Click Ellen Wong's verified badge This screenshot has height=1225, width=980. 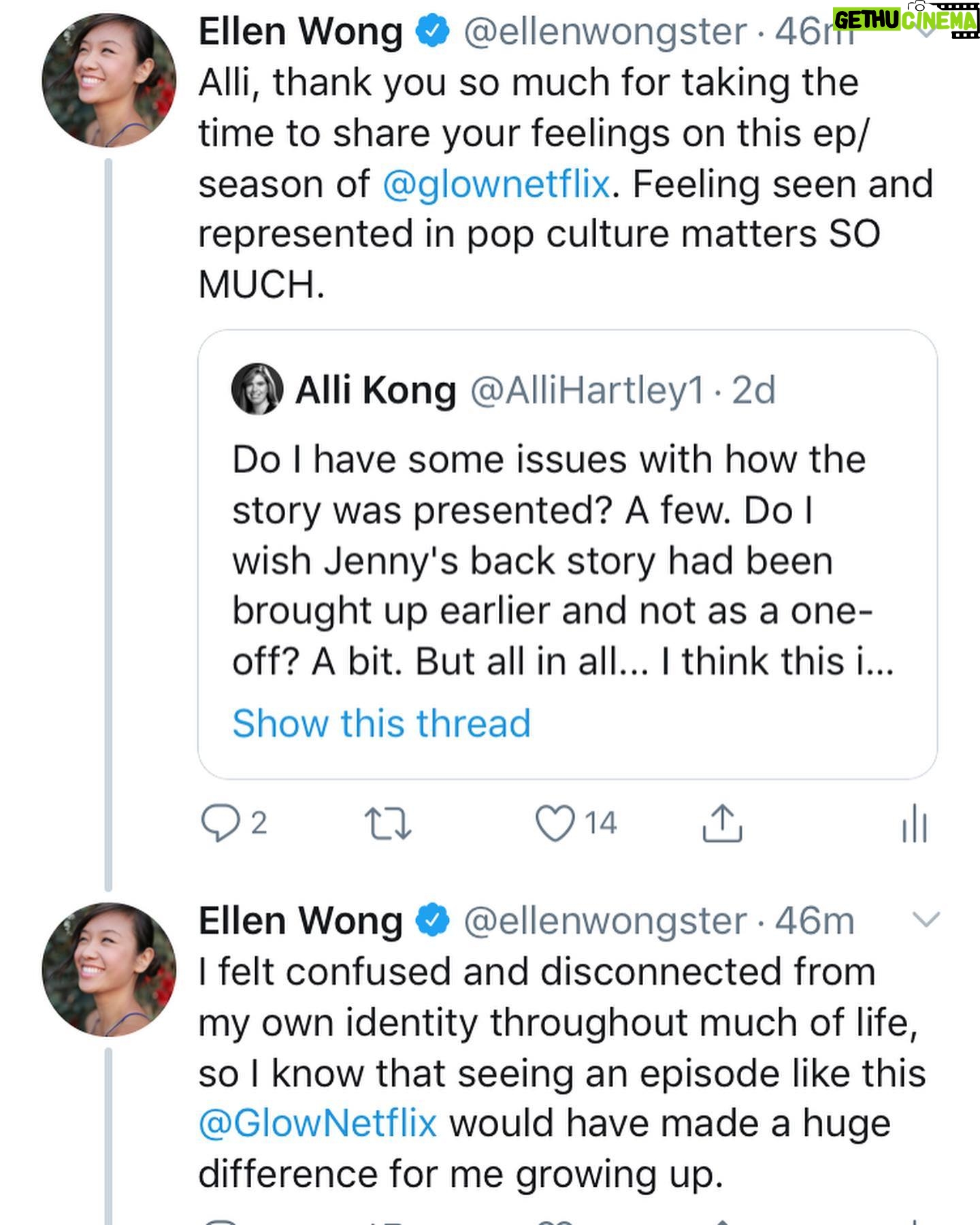[x=431, y=29]
